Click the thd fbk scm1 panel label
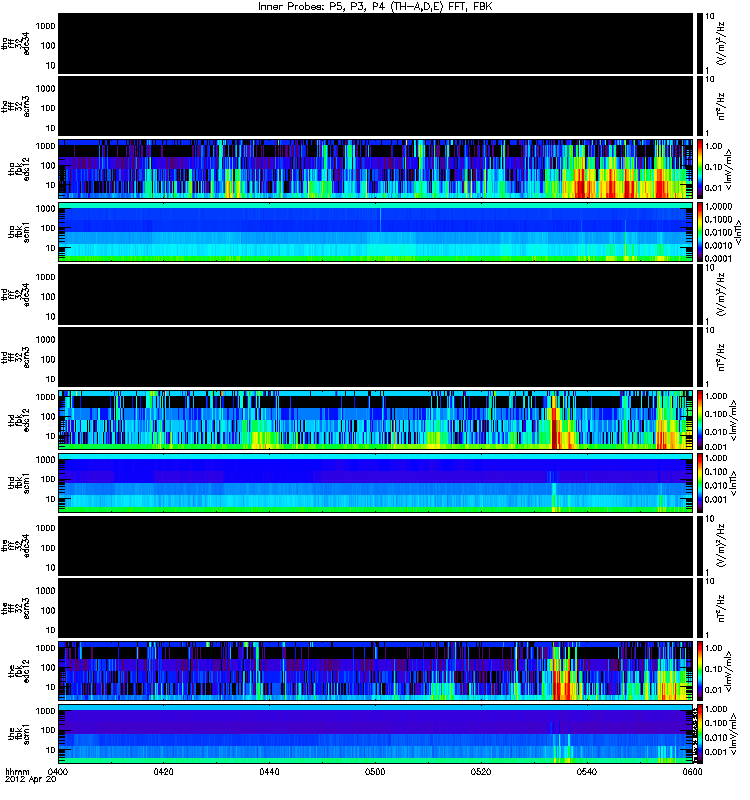Viewport: 750px width, 800px height. click(19, 483)
